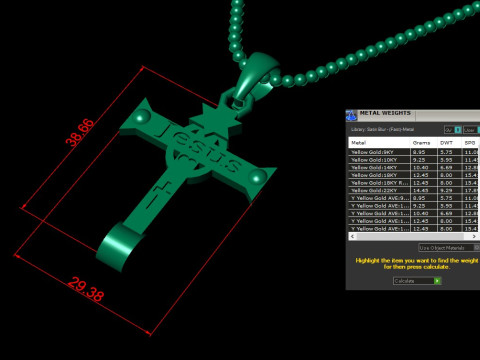480x360 pixels.
Task: Click the 38.66 dimension label
Action: coord(80,132)
